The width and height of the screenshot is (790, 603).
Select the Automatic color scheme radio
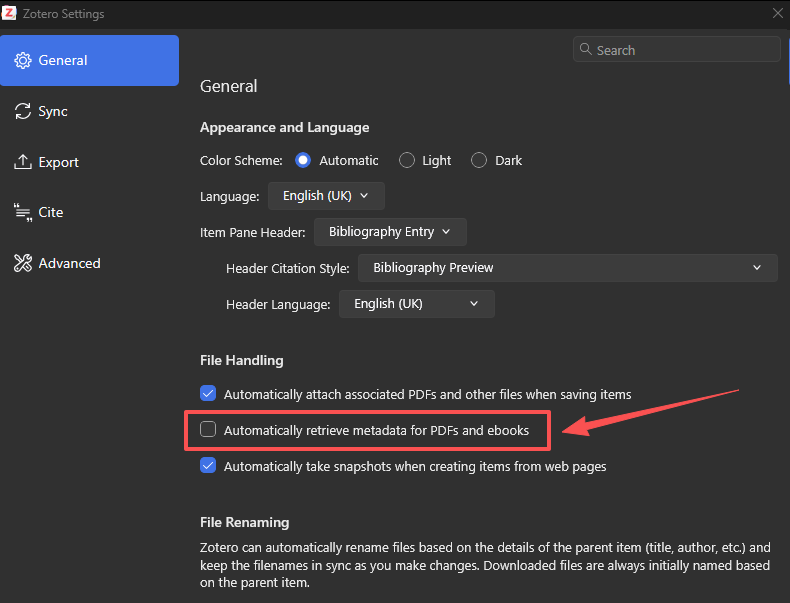pos(303,160)
